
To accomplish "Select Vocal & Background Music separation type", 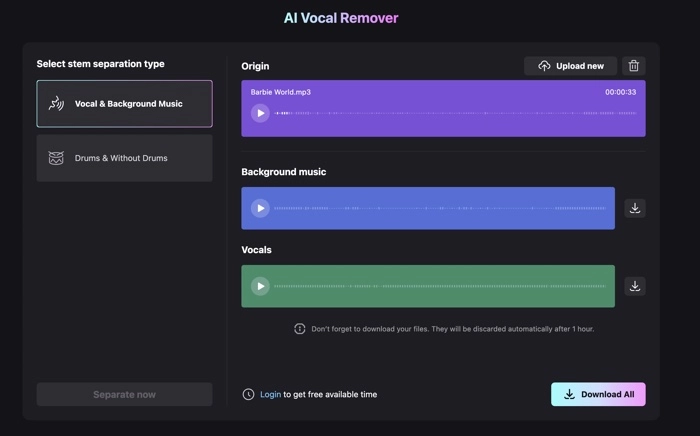I will (x=125, y=104).
